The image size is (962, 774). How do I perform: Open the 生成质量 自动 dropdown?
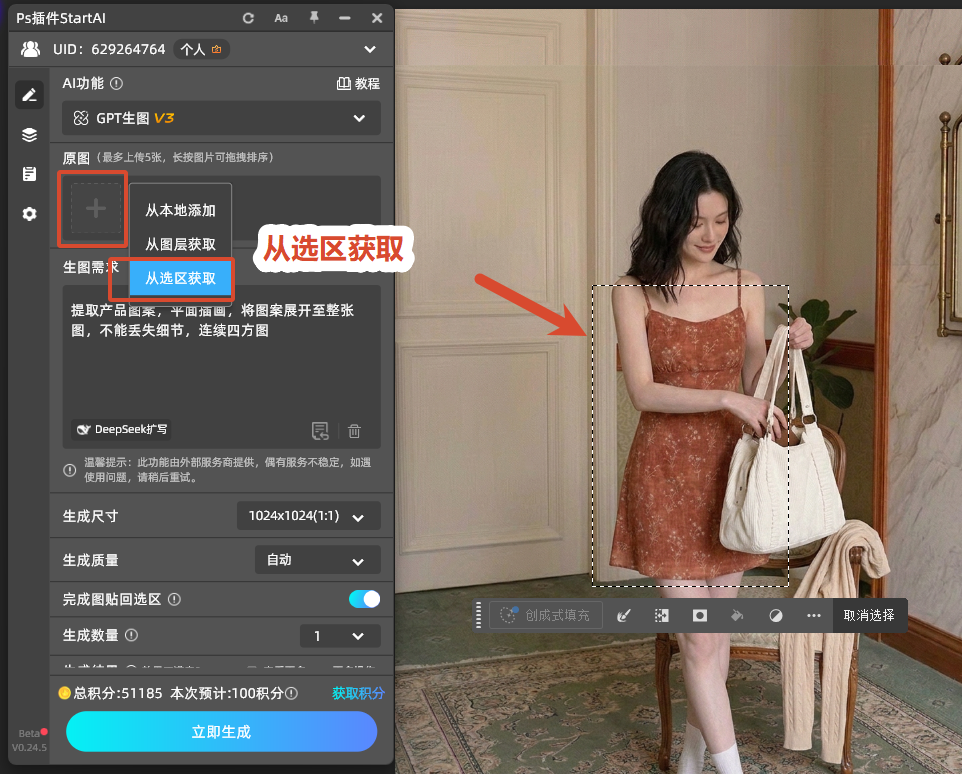[x=317, y=560]
